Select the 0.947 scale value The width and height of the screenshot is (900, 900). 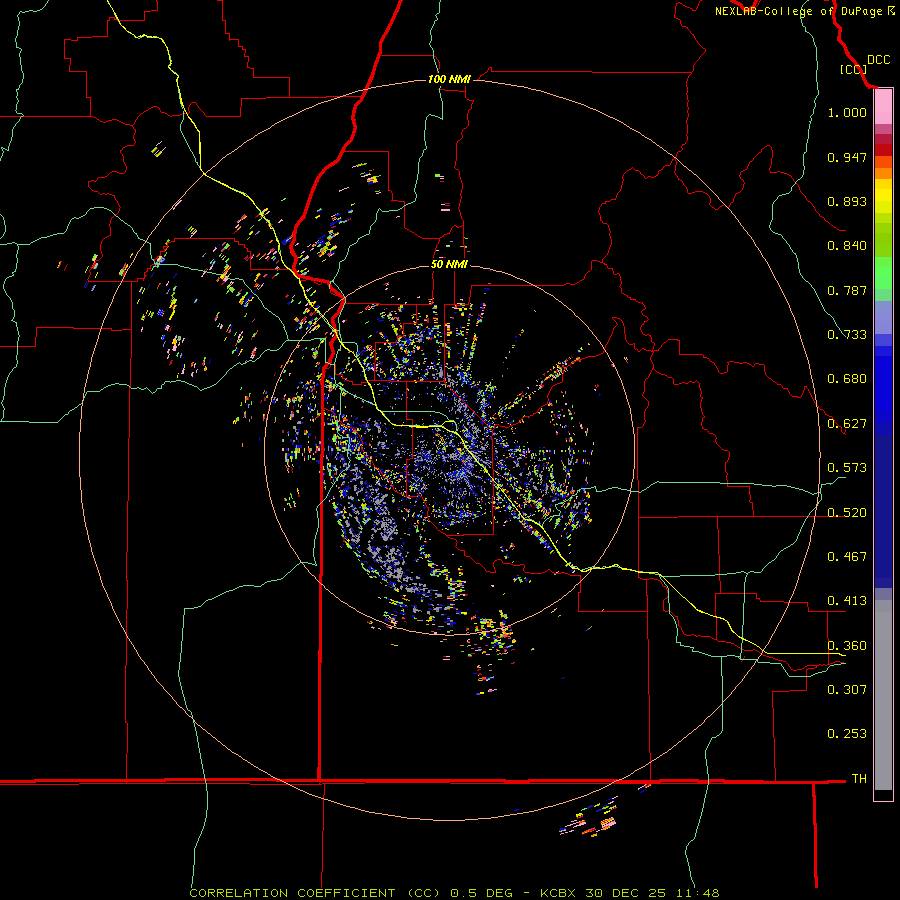(847, 157)
